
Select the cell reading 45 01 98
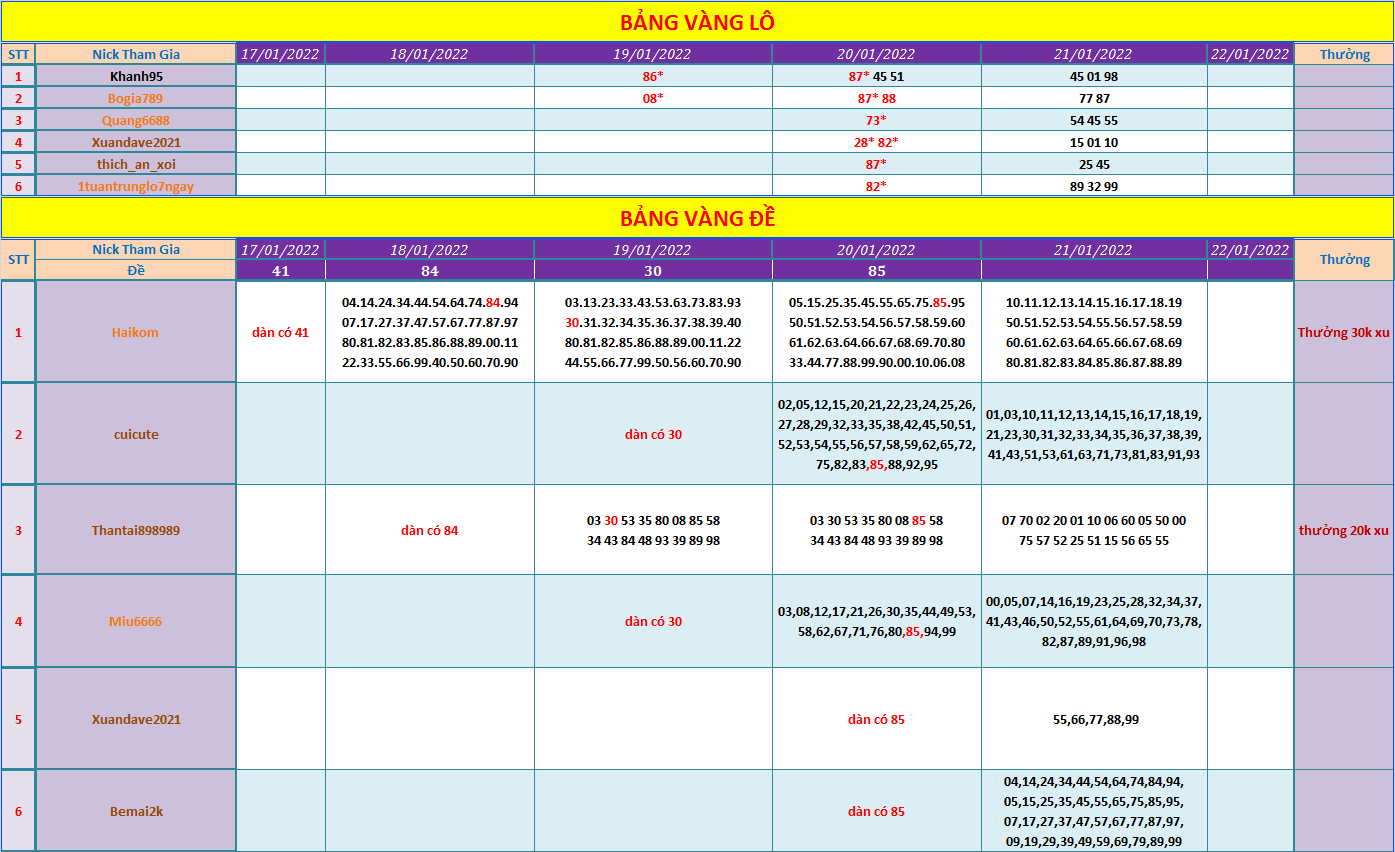1094,76
